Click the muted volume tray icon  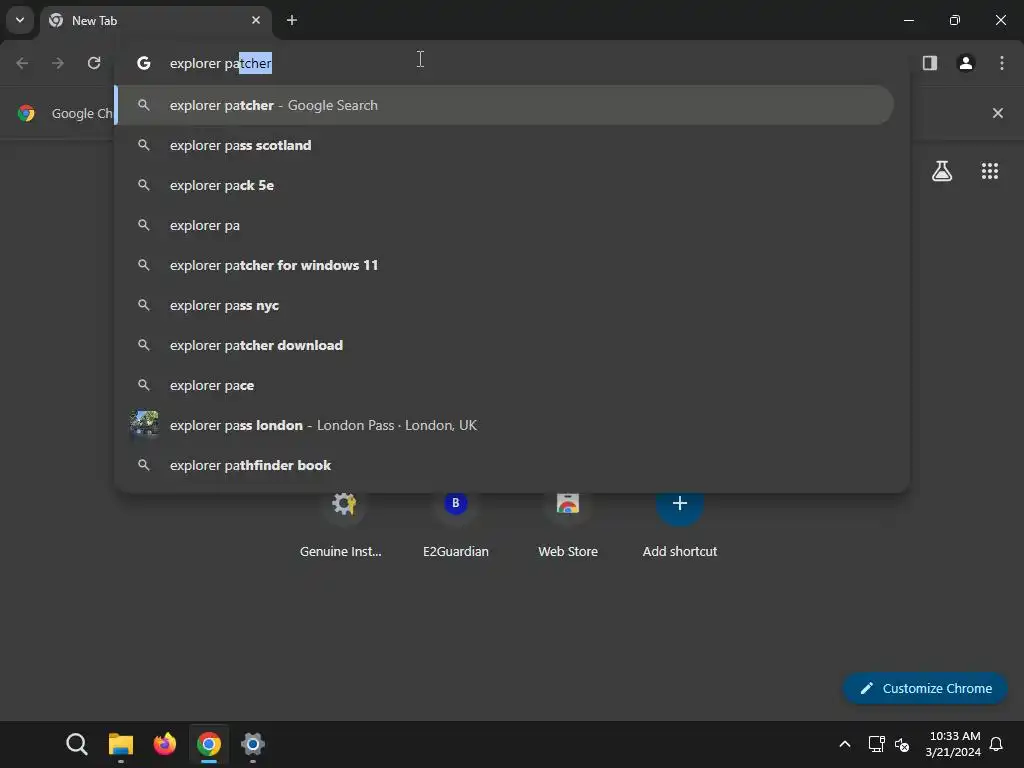(x=902, y=744)
